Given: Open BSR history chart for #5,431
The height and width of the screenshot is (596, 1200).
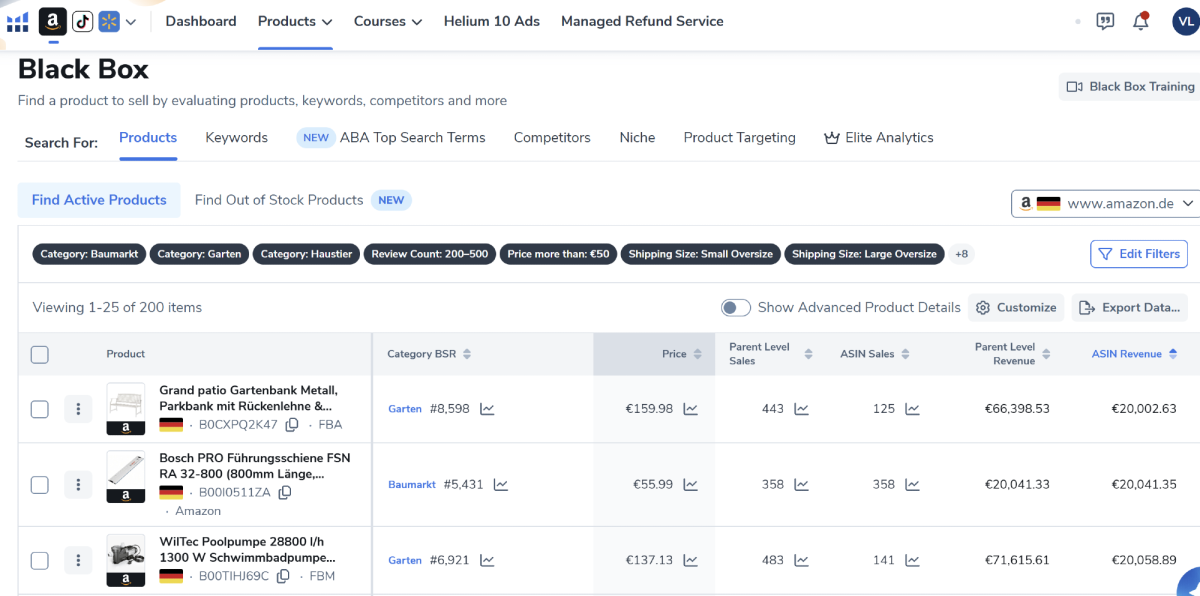Looking at the screenshot, I should [x=501, y=485].
